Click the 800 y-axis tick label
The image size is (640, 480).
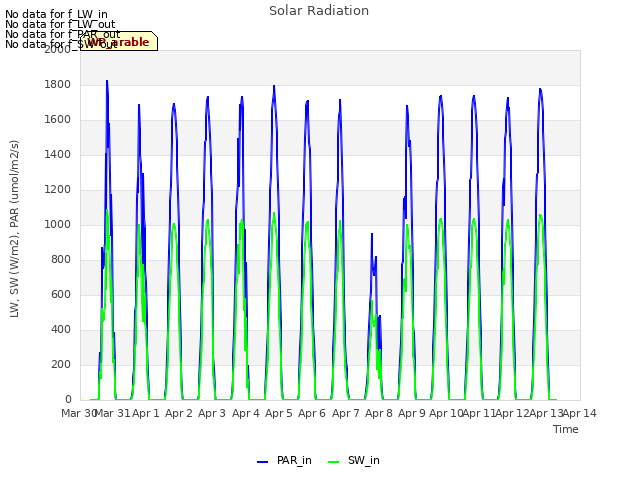pos(61,260)
